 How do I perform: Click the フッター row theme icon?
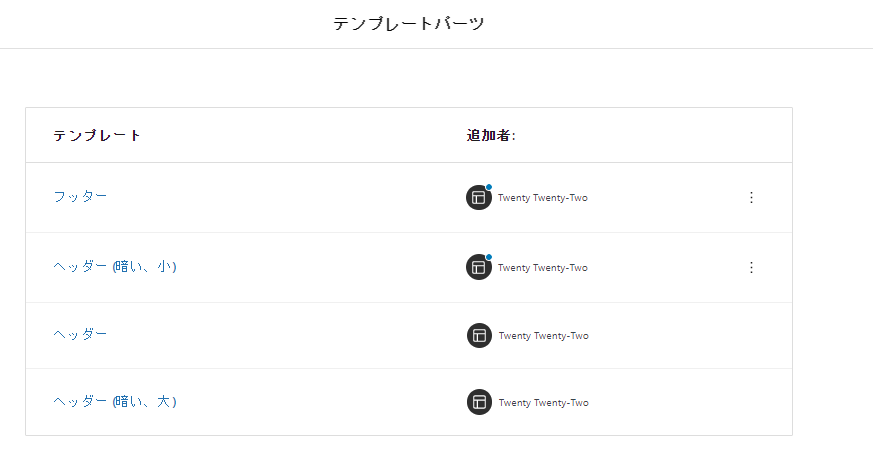(x=478, y=198)
